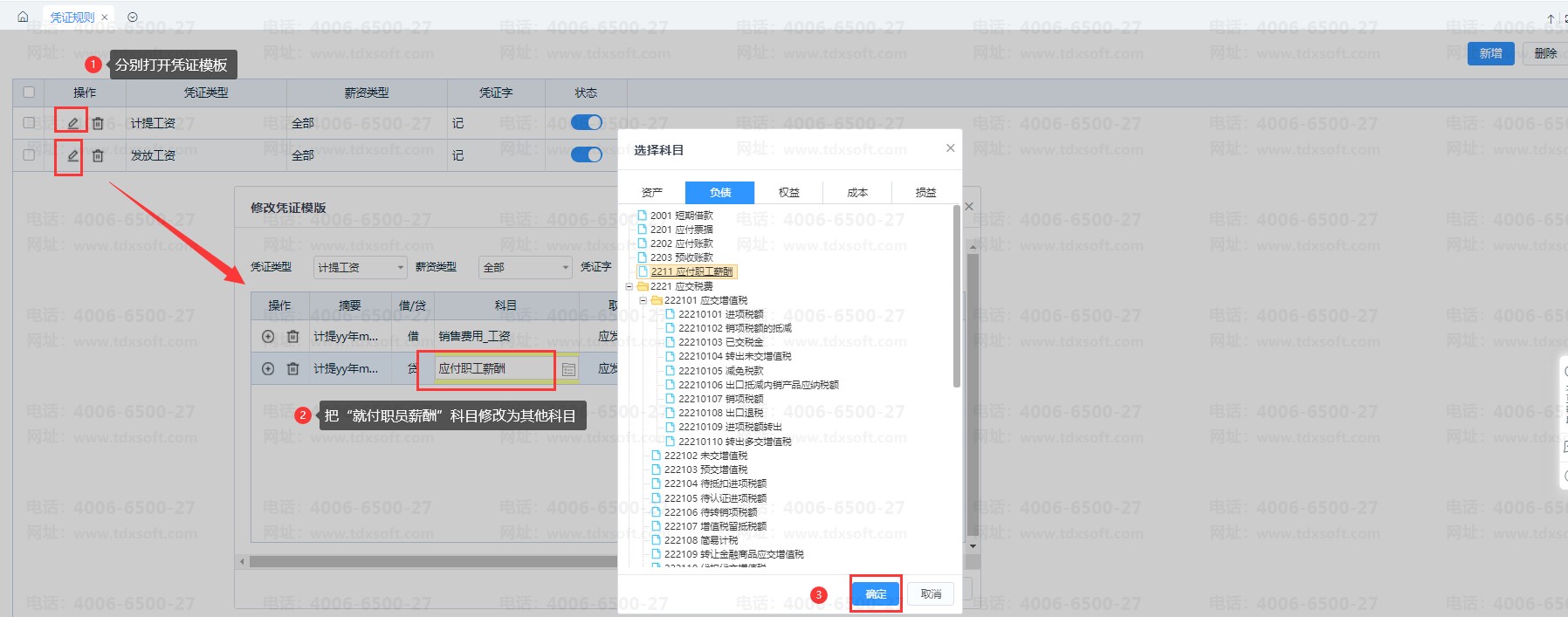This screenshot has height=617, width=1568.
Task: Open the 薪资类型 dropdown showing 全部
Action: (x=525, y=267)
